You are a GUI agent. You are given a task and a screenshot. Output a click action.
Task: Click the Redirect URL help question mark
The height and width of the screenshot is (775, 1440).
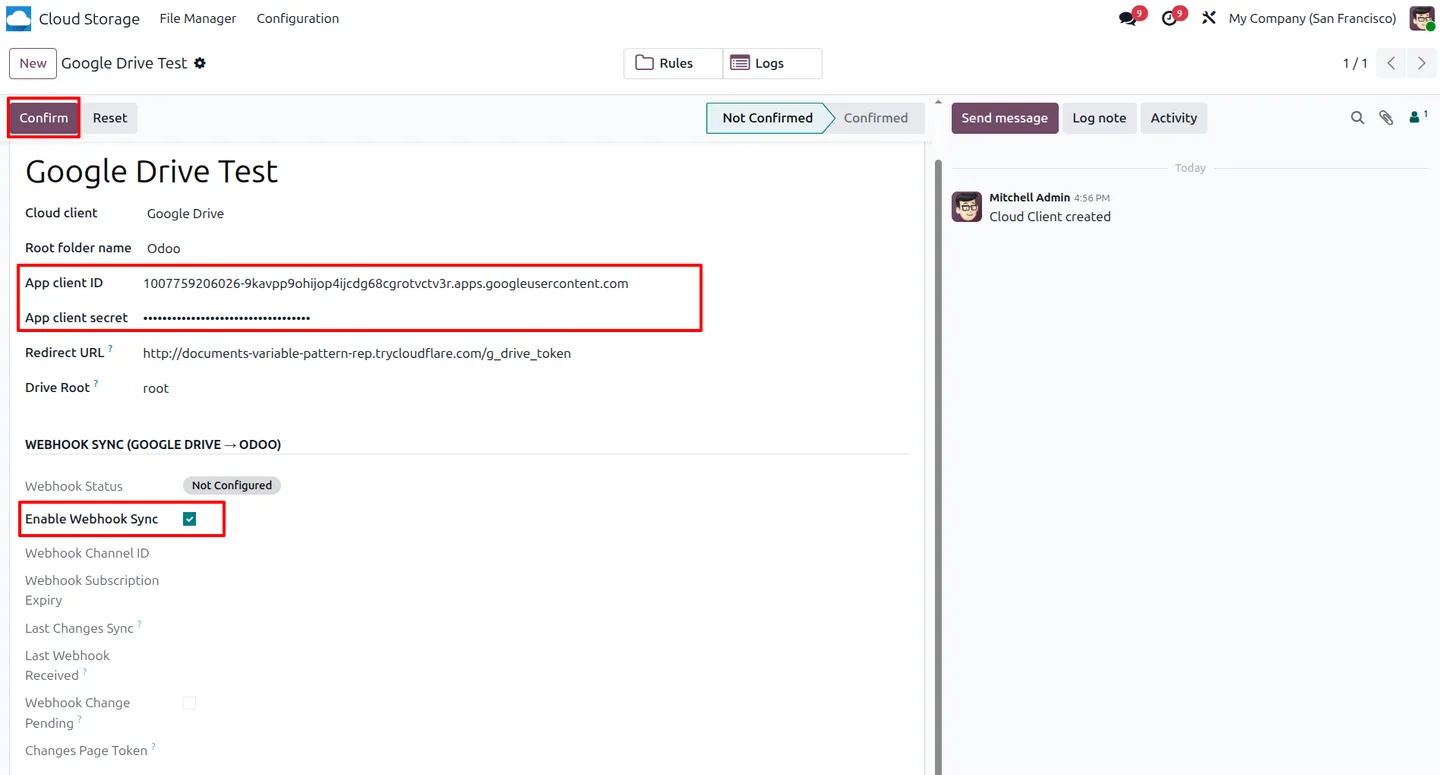pyautogui.click(x=111, y=349)
